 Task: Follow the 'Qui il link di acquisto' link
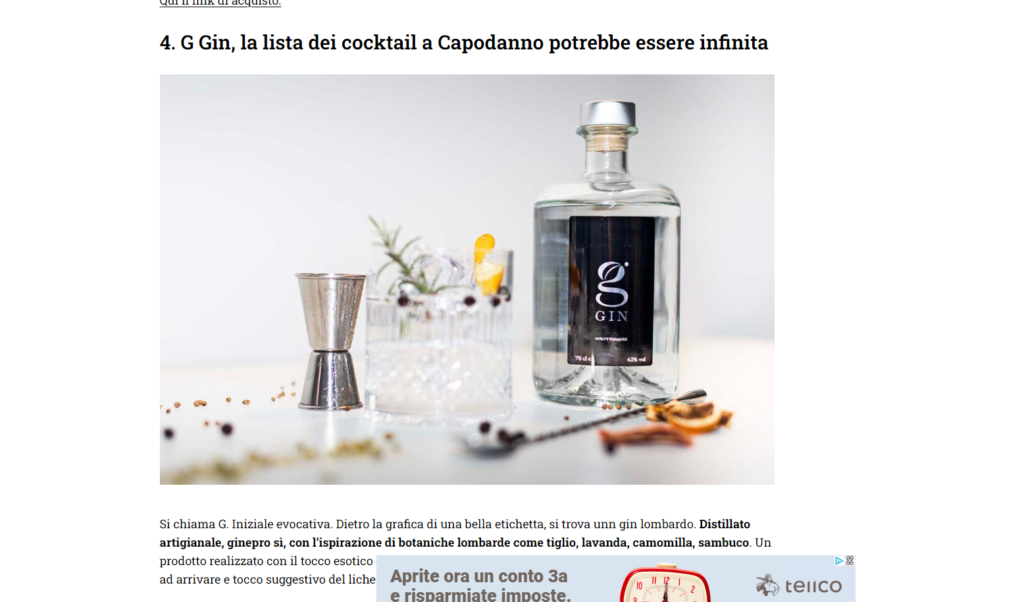click(220, 3)
